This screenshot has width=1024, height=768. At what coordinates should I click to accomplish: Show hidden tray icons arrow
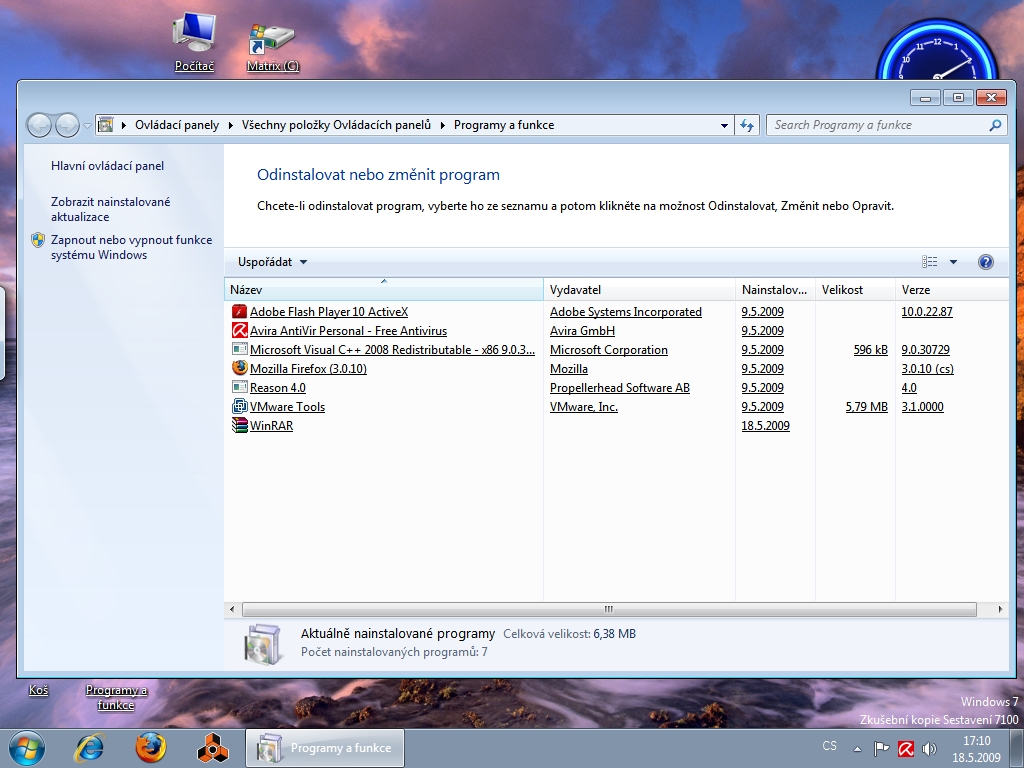[857, 749]
